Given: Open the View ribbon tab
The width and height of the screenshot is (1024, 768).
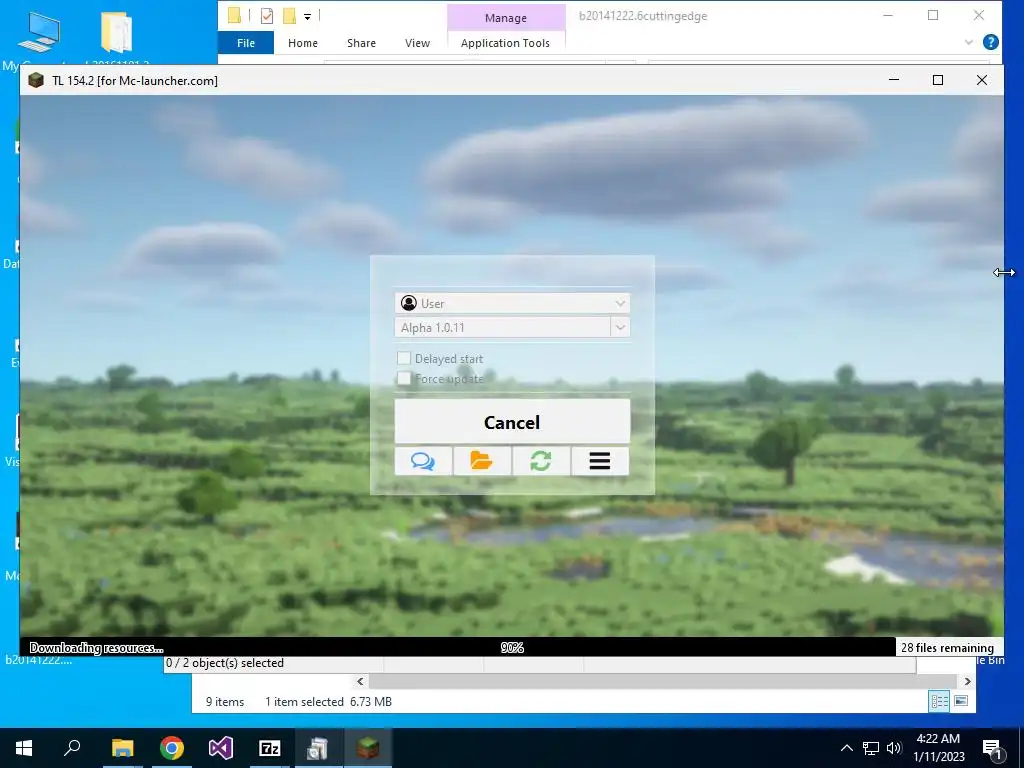Looking at the screenshot, I should (x=417, y=42).
